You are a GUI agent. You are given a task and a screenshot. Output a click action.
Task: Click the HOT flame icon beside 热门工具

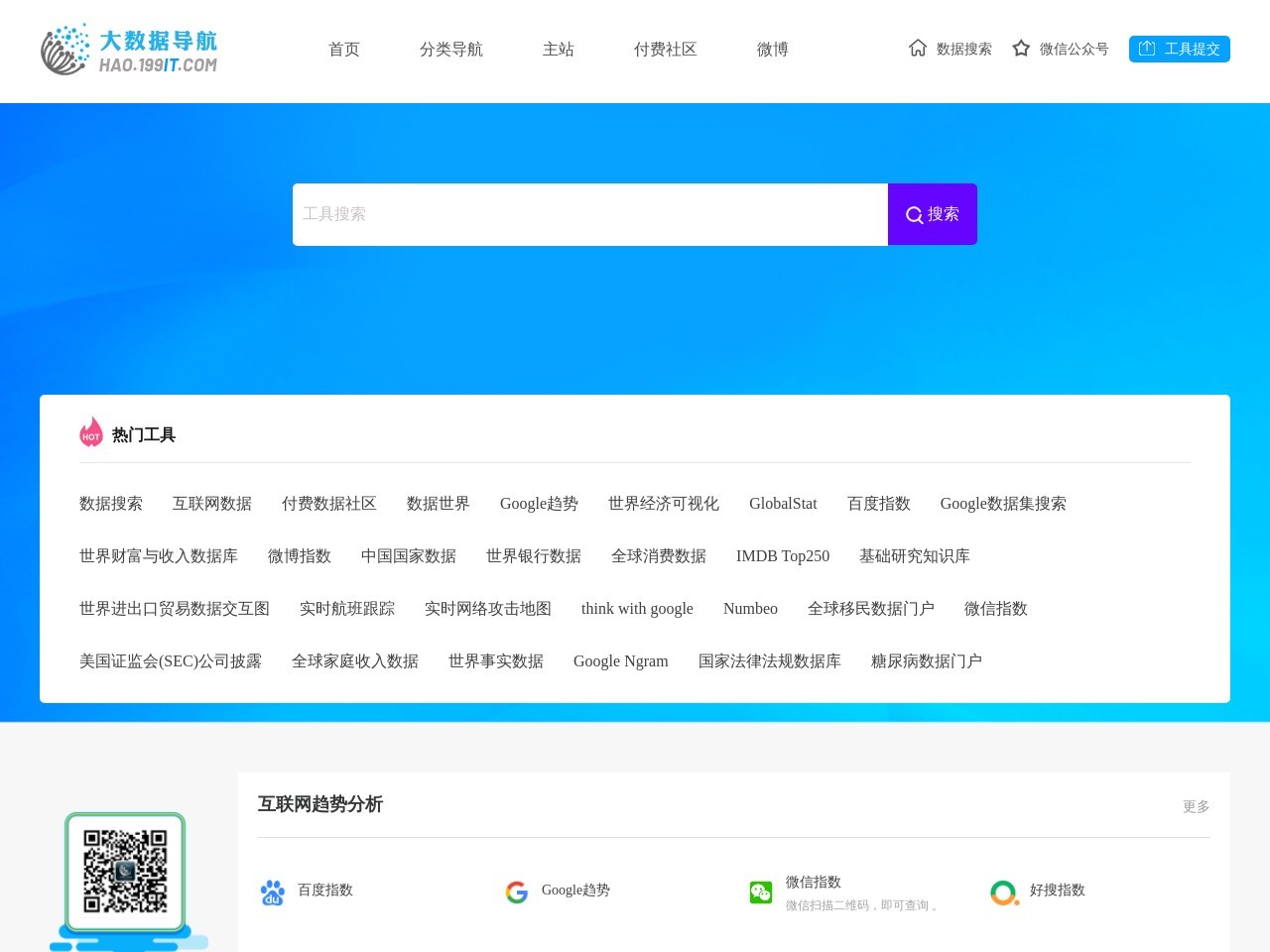(90, 432)
